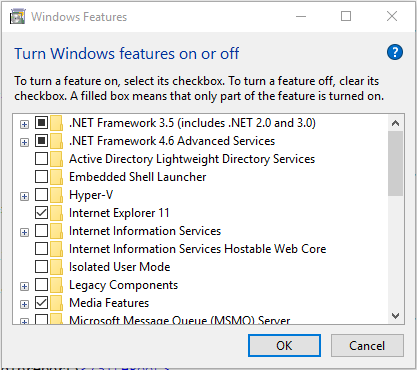This screenshot has width=417, height=370.
Task: Select the "Isolated User Mode" label
Action: coord(120,267)
